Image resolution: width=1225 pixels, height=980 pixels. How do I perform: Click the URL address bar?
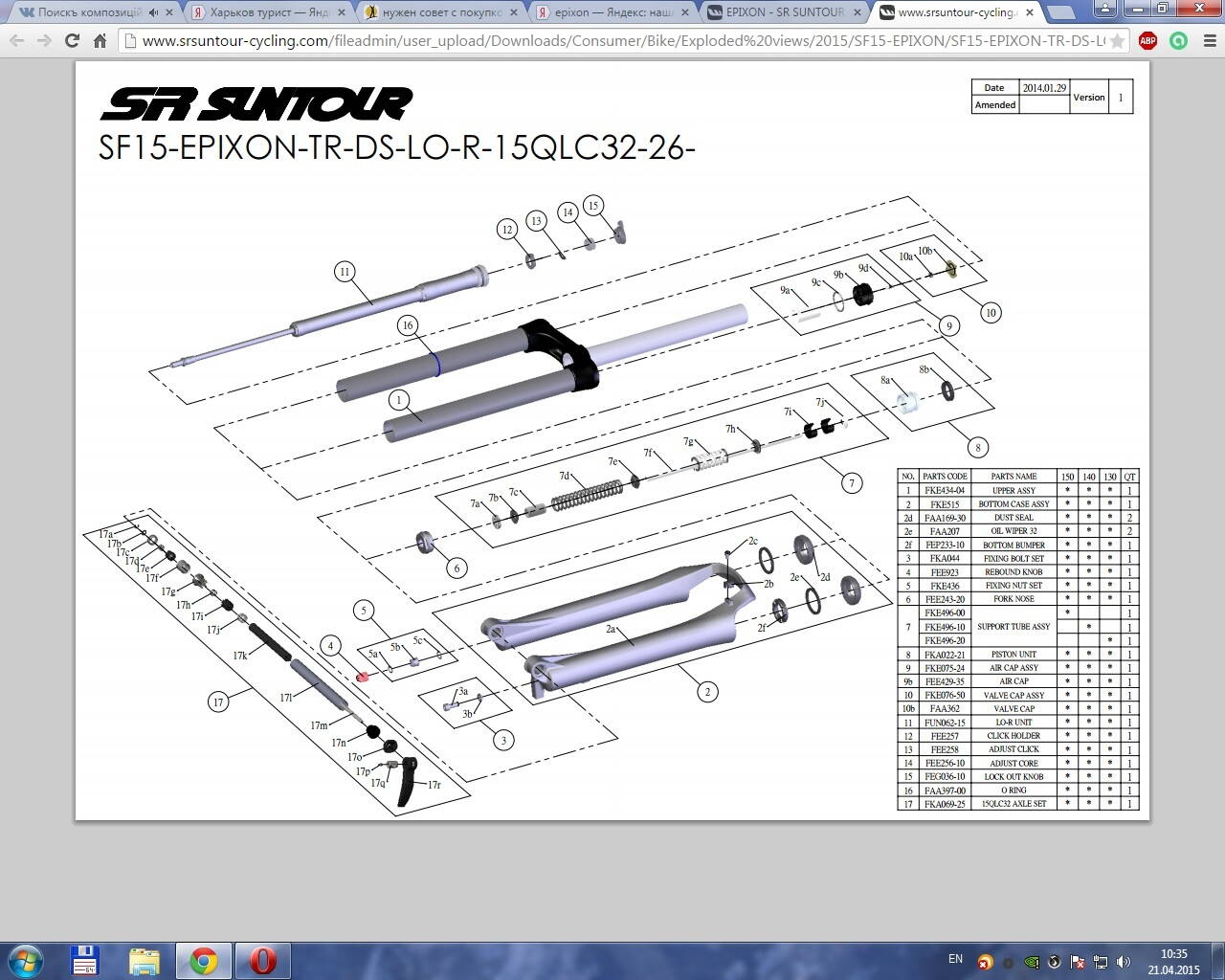[612, 41]
